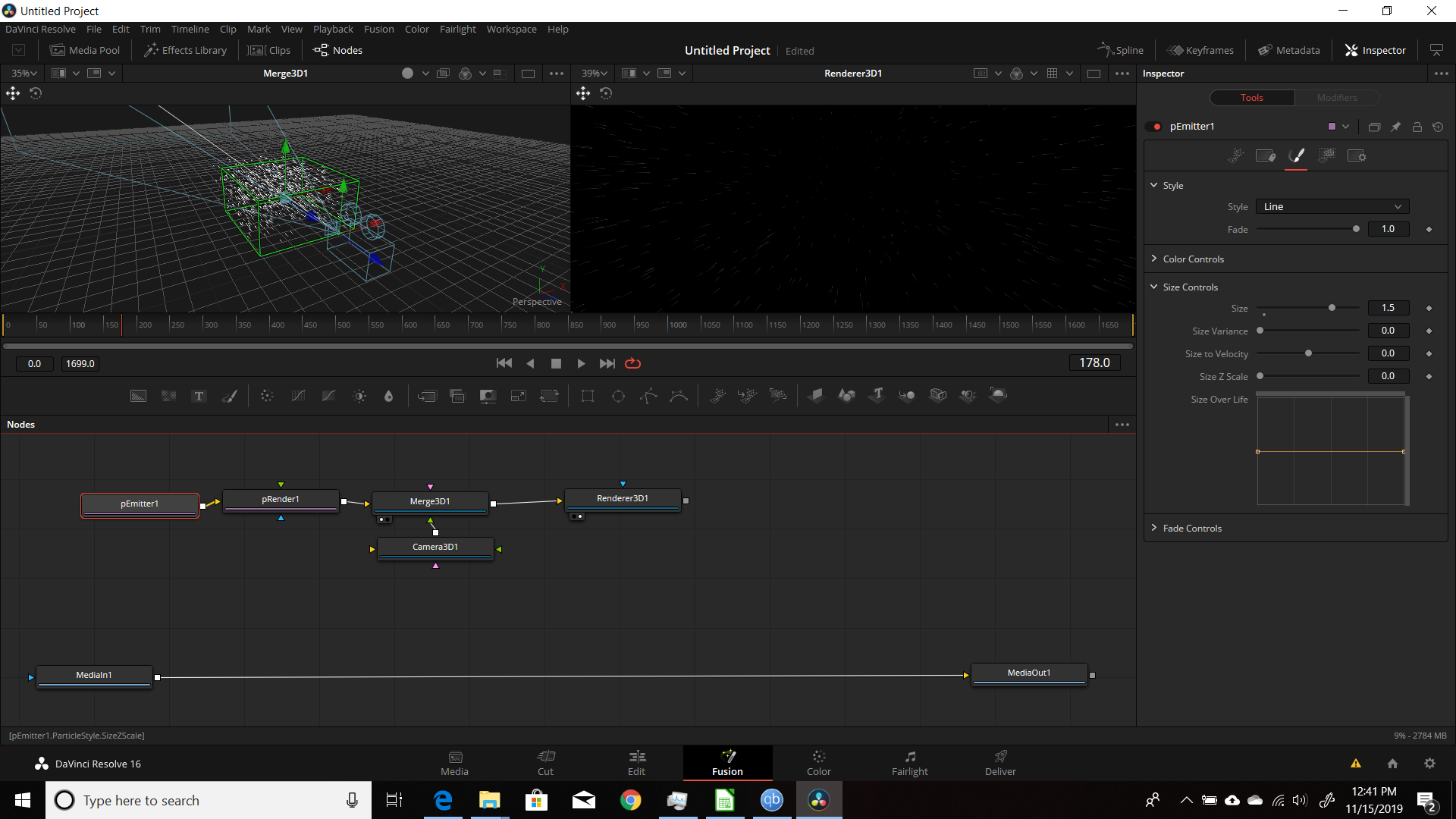Add a Text+ tool from the toolbar
The height and width of the screenshot is (819, 1456).
199,396
